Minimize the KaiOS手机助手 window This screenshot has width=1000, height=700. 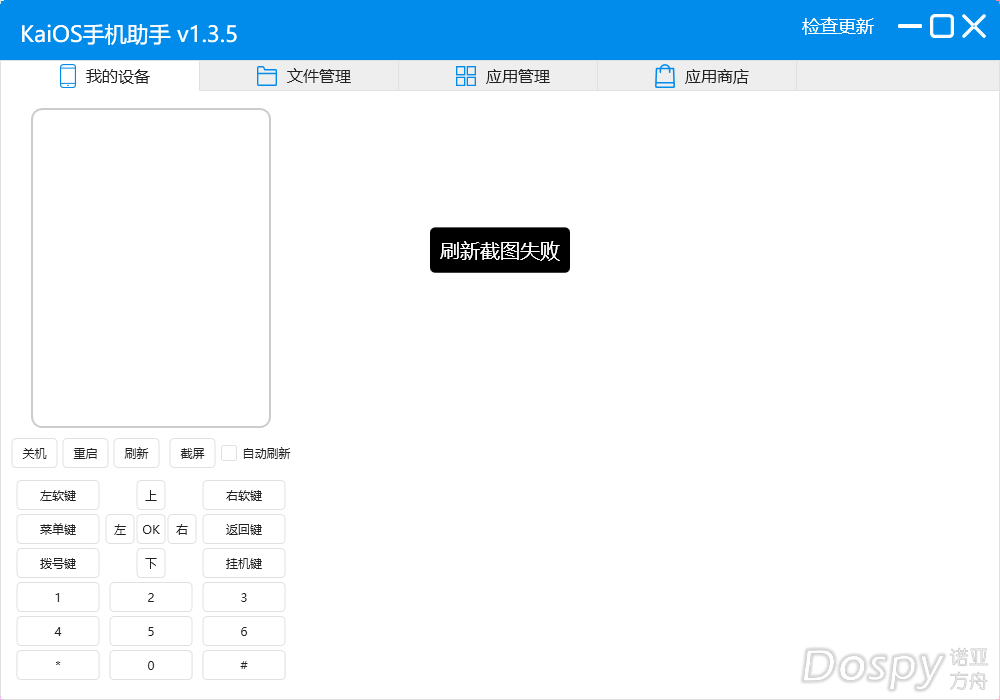click(x=909, y=27)
